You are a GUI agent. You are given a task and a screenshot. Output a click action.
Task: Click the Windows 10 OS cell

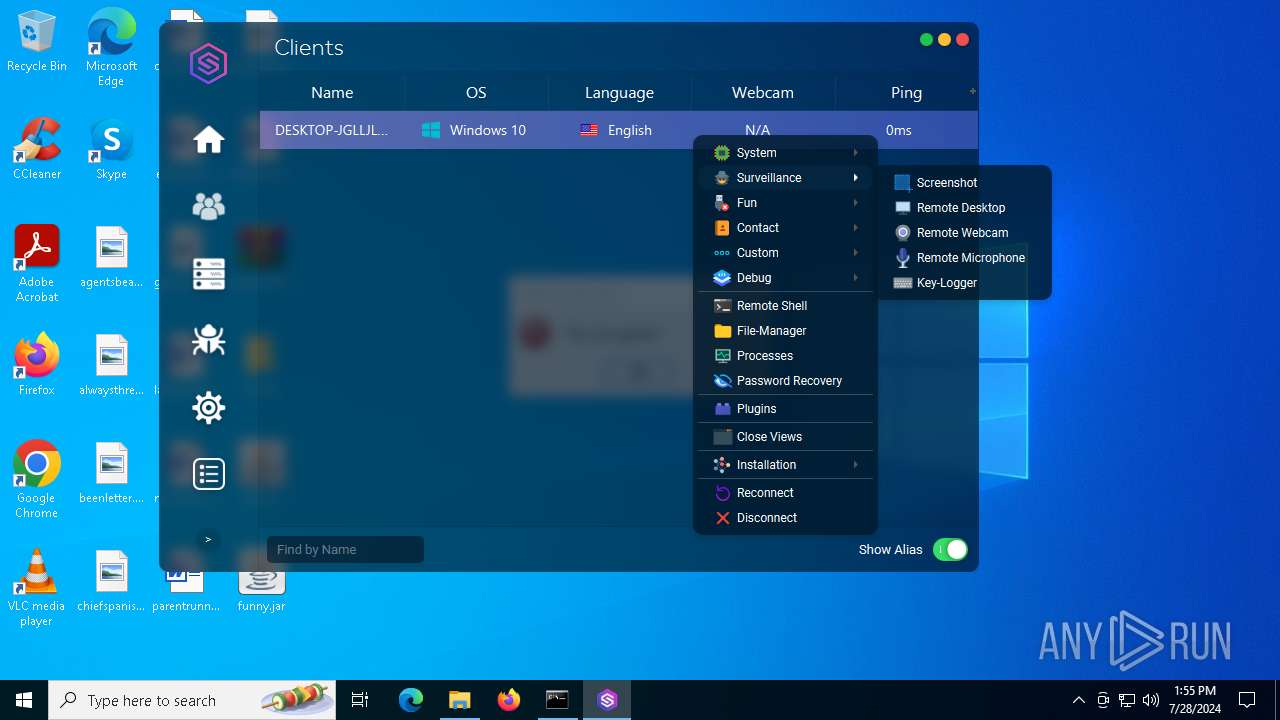[476, 130]
